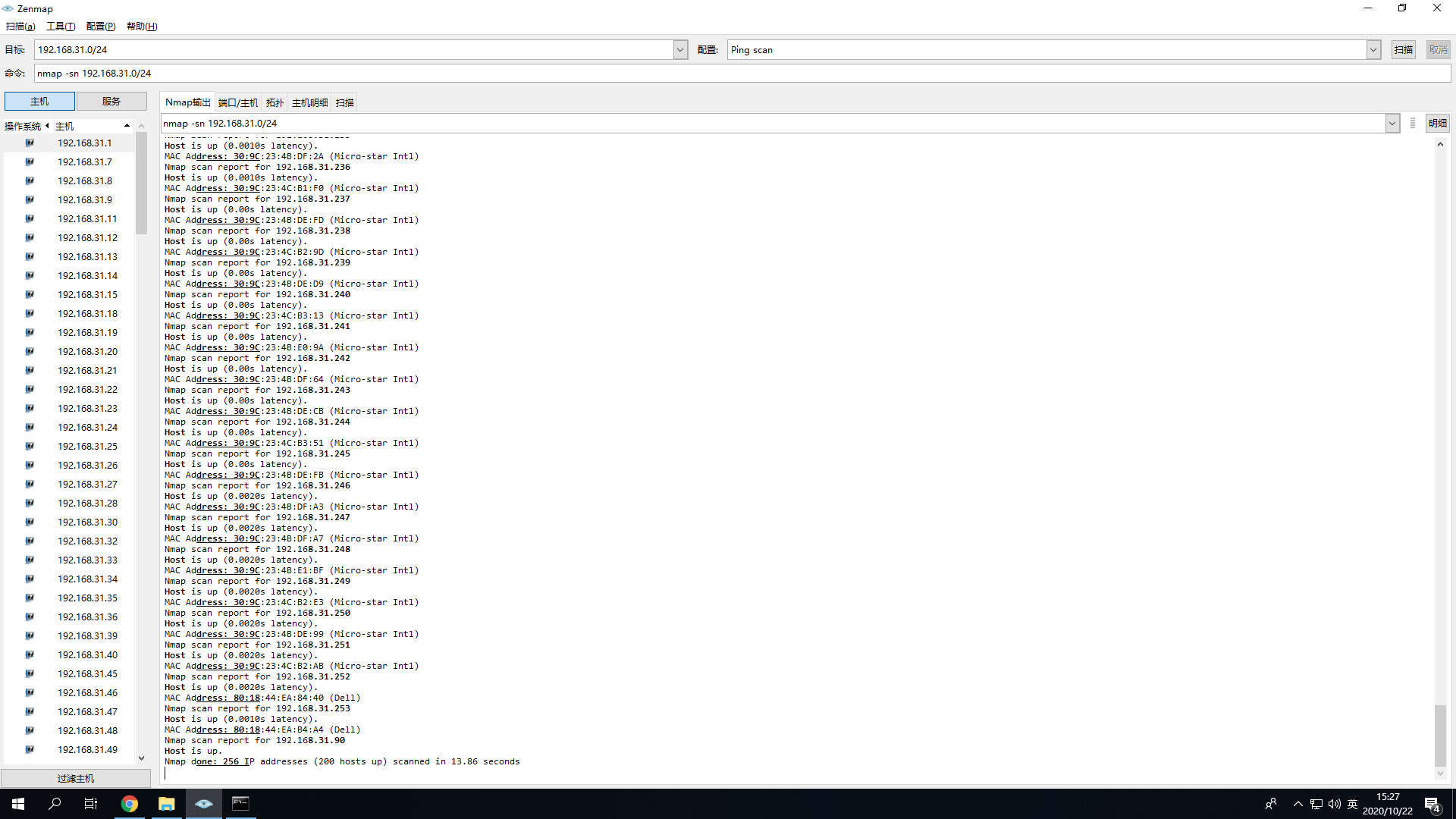Open the command prompt taskbar icon
Image resolution: width=1456 pixels, height=819 pixels.
(x=240, y=804)
